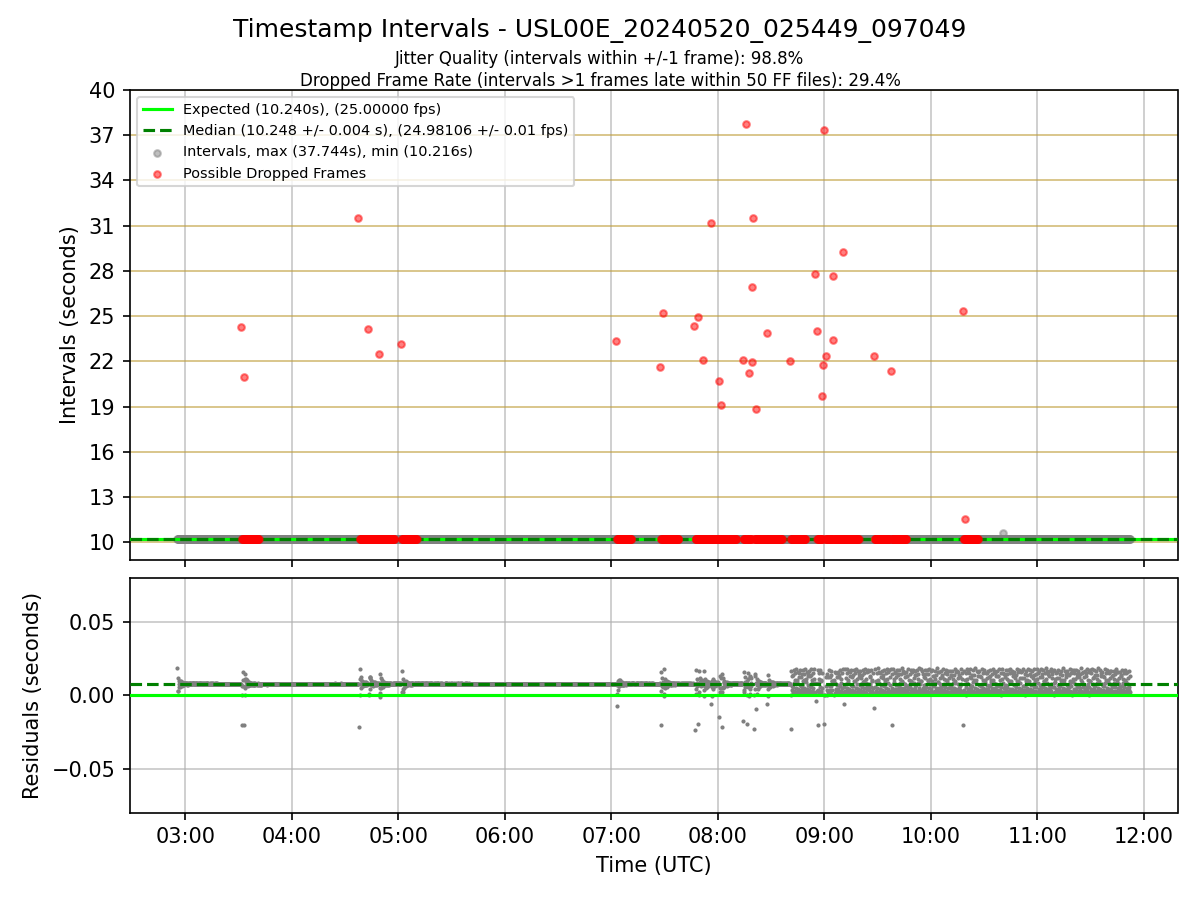
Task: Click the lone grey interval point near 10:40
Action: (1003, 534)
